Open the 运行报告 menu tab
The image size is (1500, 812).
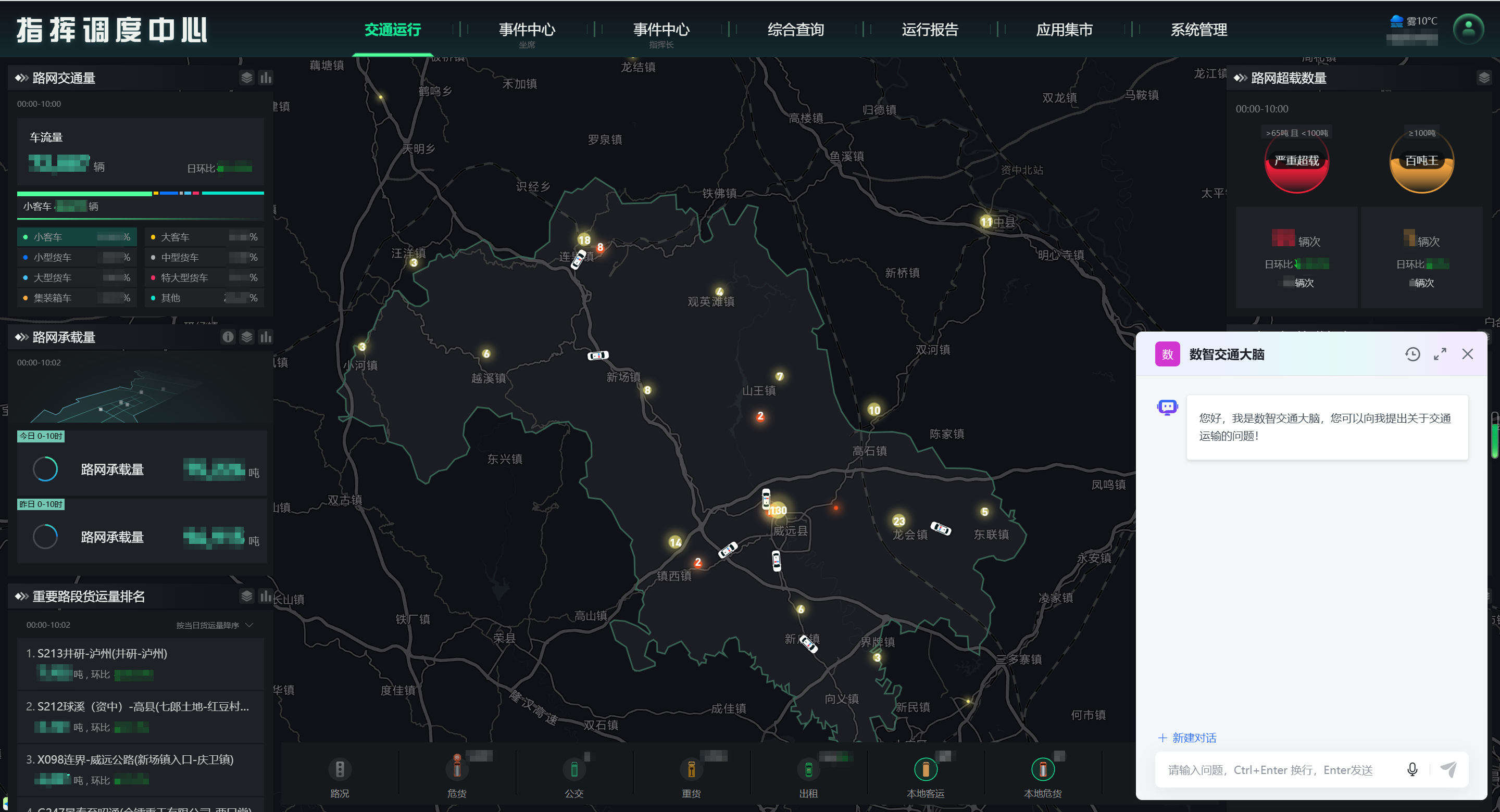point(930,30)
